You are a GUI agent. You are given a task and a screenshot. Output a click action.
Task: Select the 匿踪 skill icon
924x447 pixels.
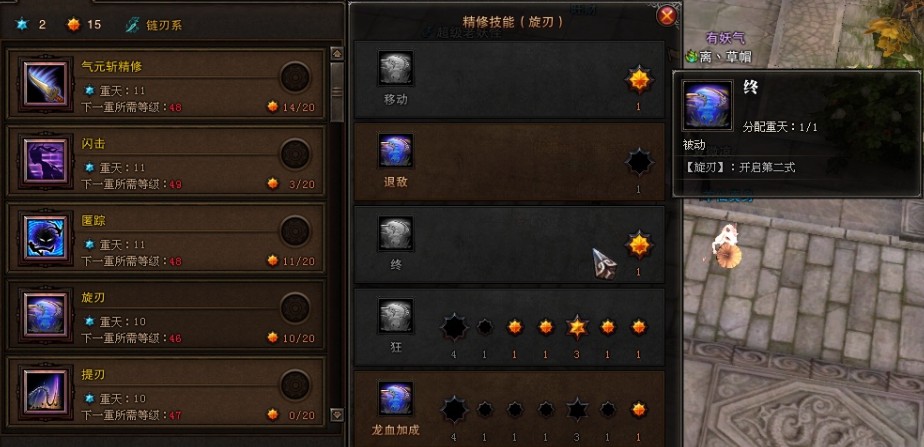point(45,237)
